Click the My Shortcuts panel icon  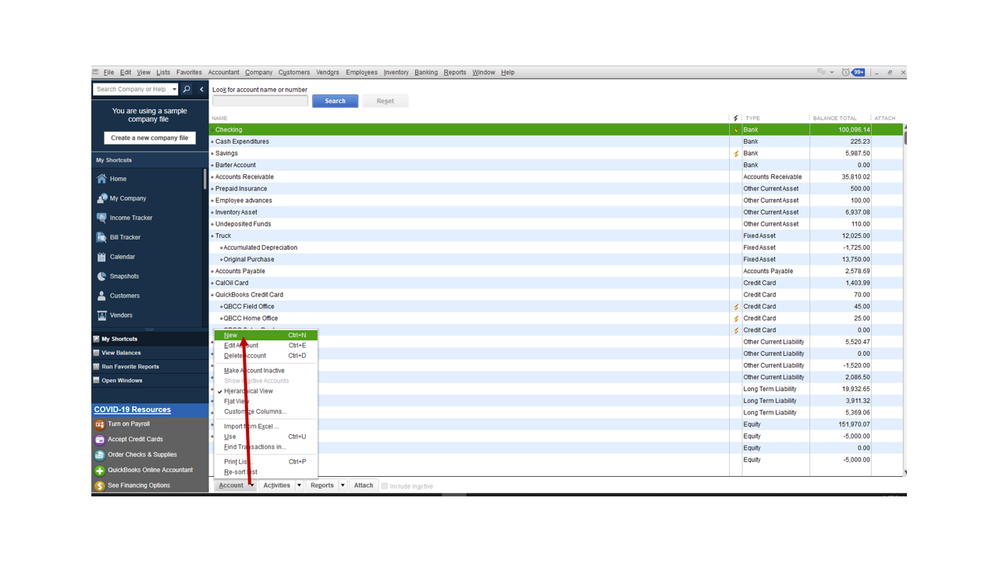tap(96, 339)
